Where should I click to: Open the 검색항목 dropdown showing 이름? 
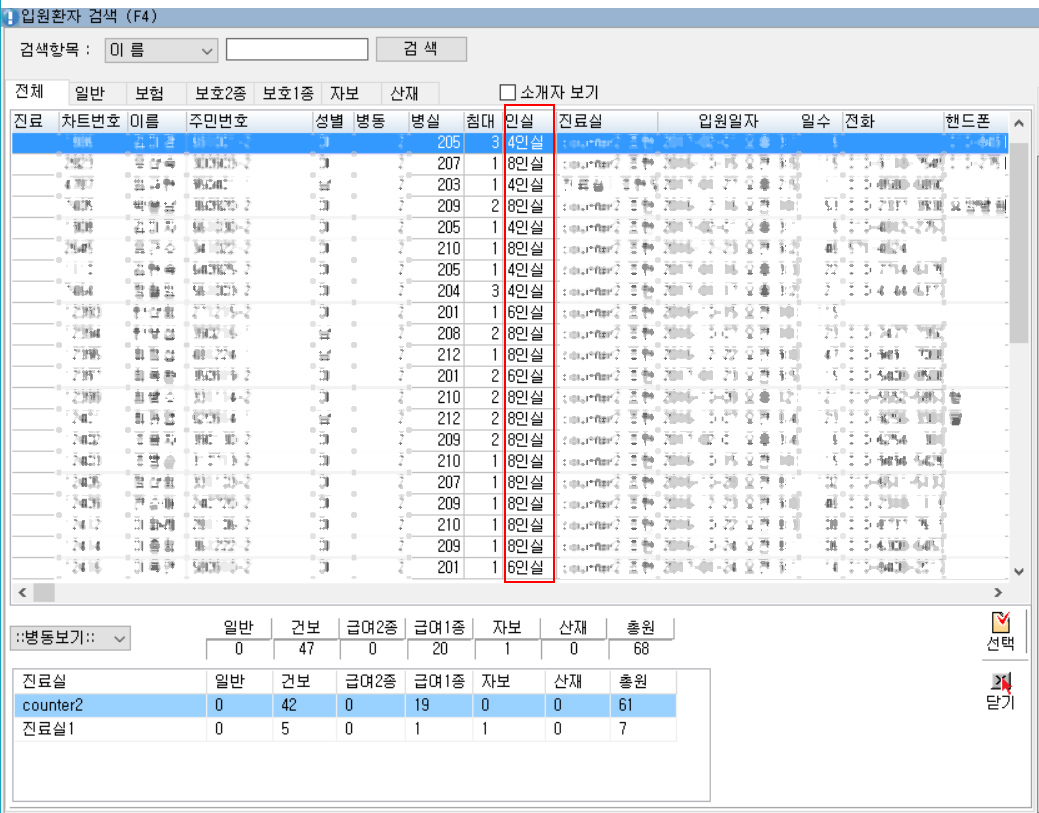[x=161, y=50]
